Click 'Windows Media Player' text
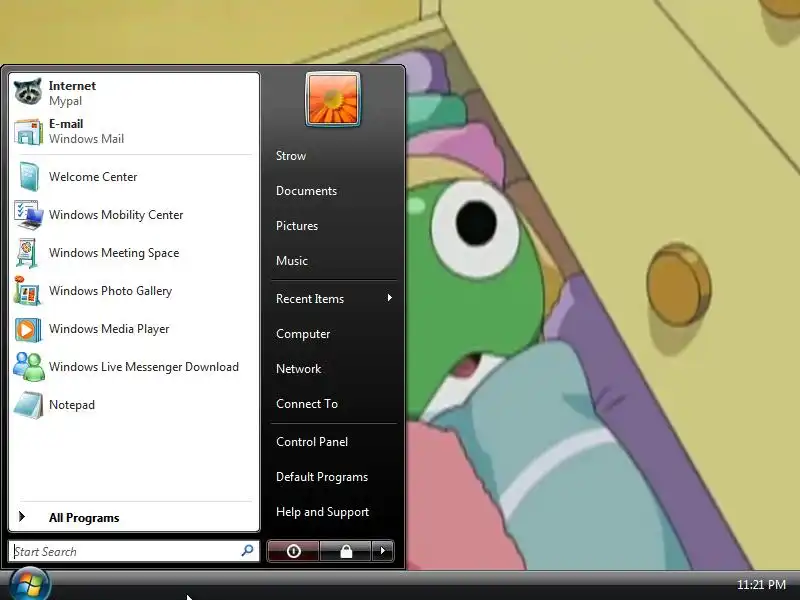This screenshot has height=600, width=800. point(109,329)
